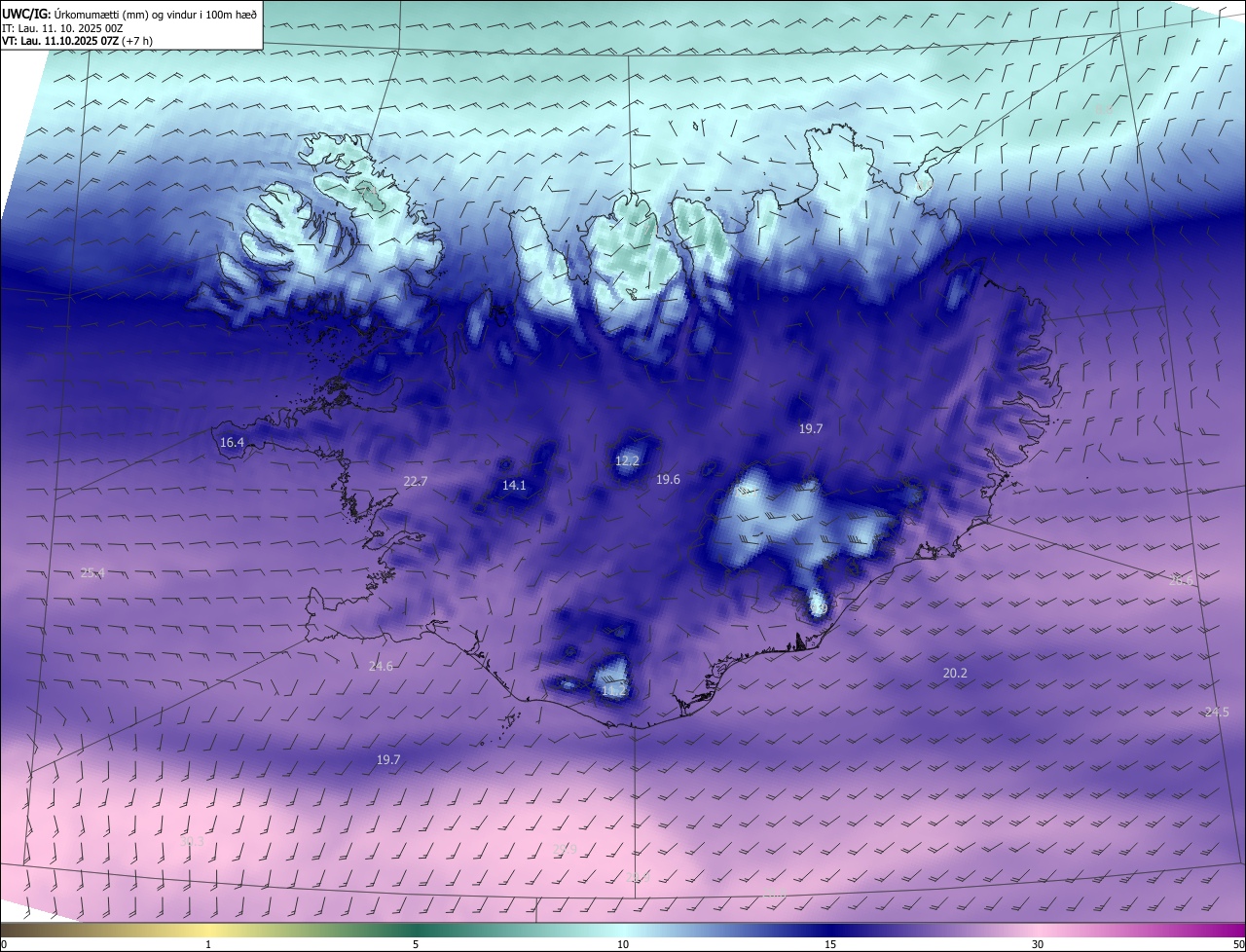Image resolution: width=1246 pixels, height=952 pixels.
Task: Click the 26.6 value on the map
Action: coord(1180,580)
